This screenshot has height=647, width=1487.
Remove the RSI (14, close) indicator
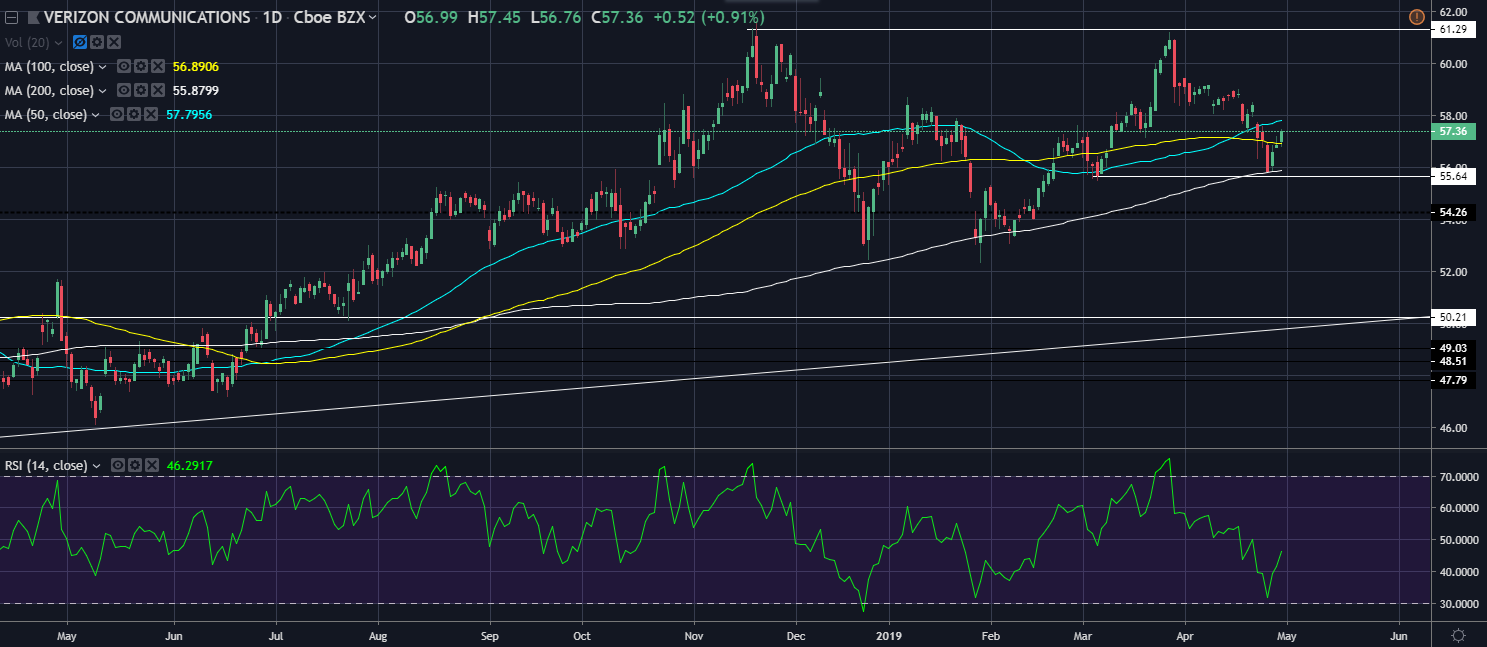[x=151, y=465]
